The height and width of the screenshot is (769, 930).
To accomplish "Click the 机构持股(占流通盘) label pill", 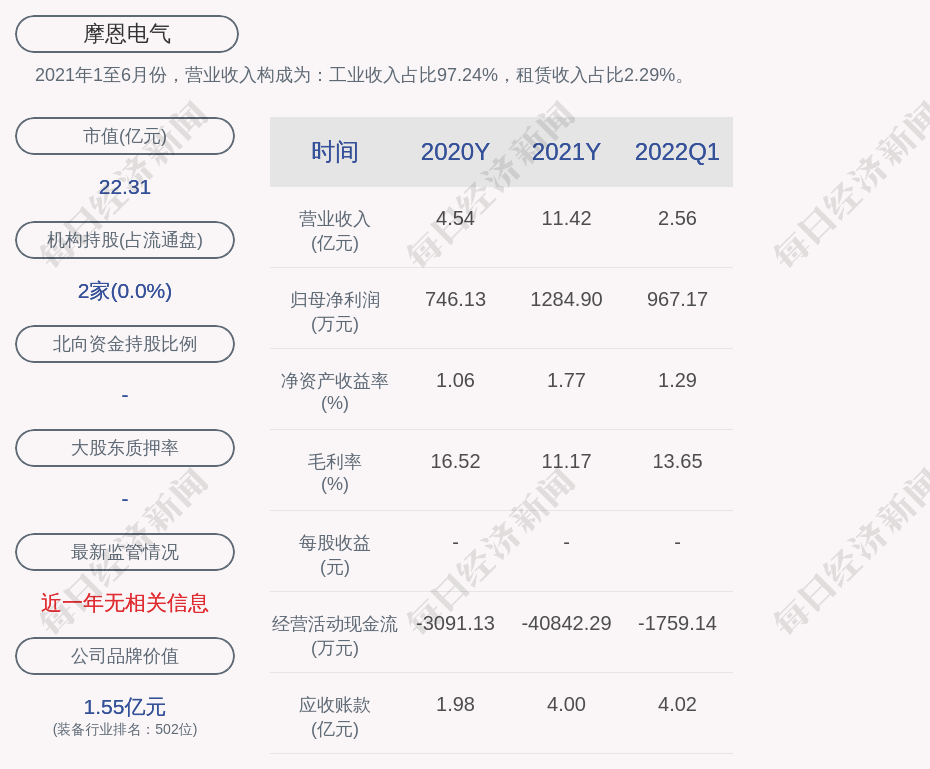I will coord(125,240).
